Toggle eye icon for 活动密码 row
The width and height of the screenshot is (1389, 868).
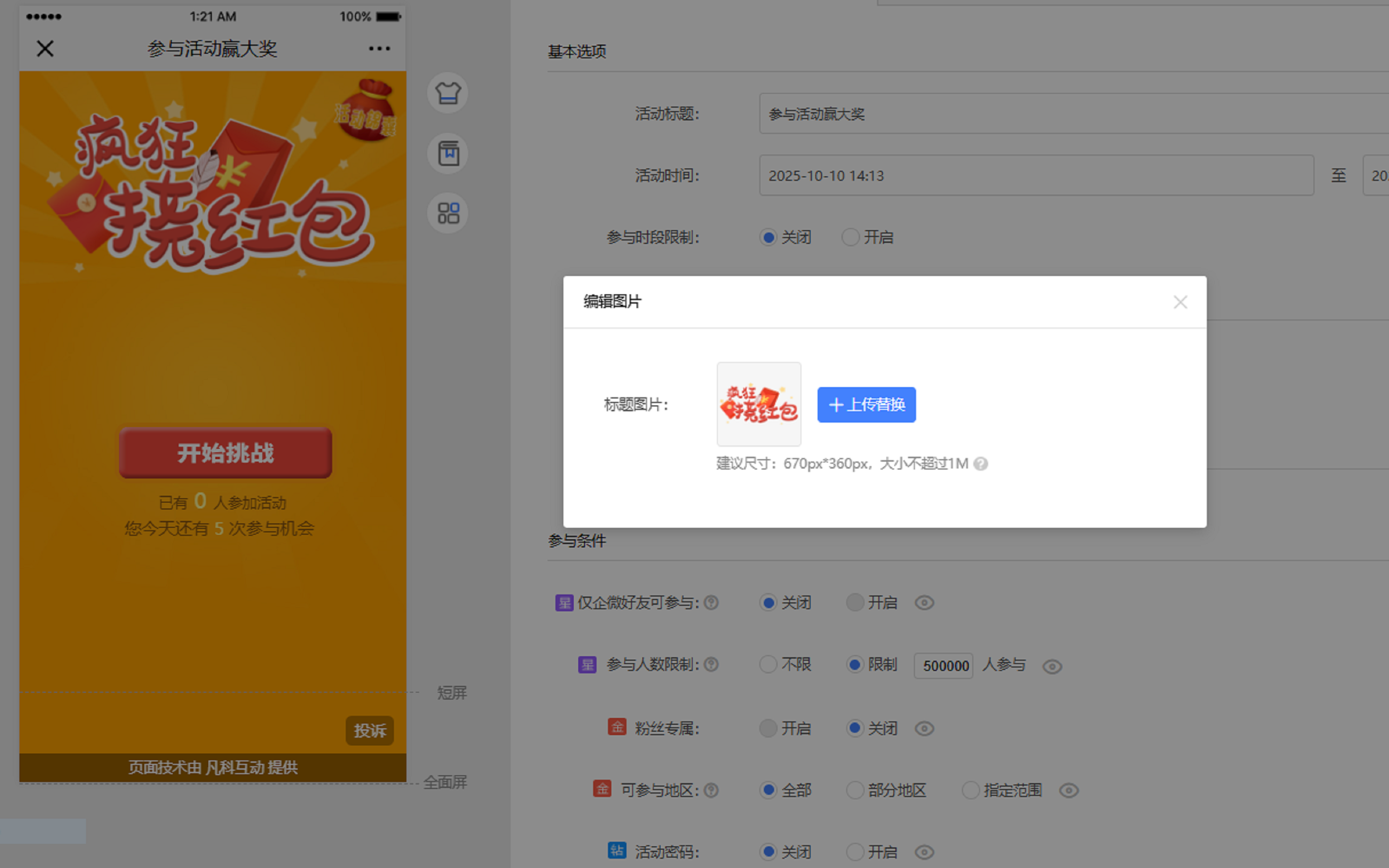[x=924, y=852]
